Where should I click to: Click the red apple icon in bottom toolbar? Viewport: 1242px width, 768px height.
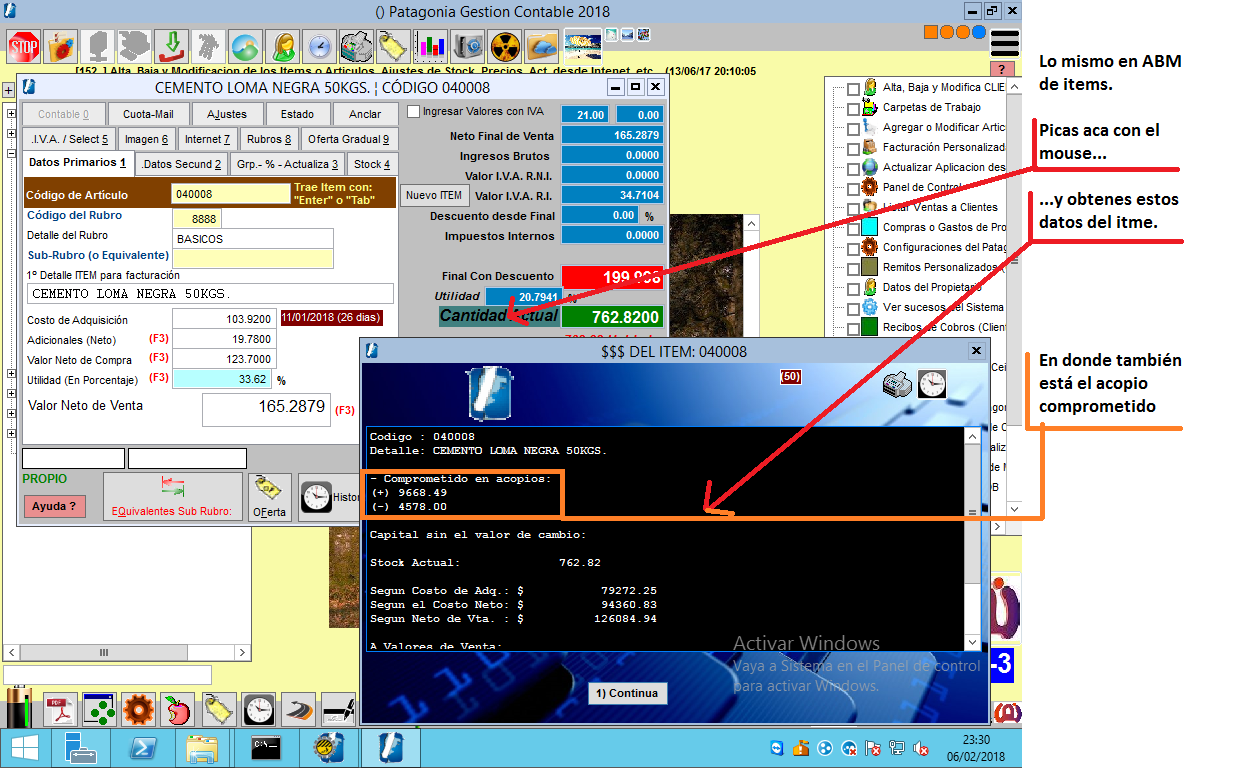pyautogui.click(x=178, y=709)
